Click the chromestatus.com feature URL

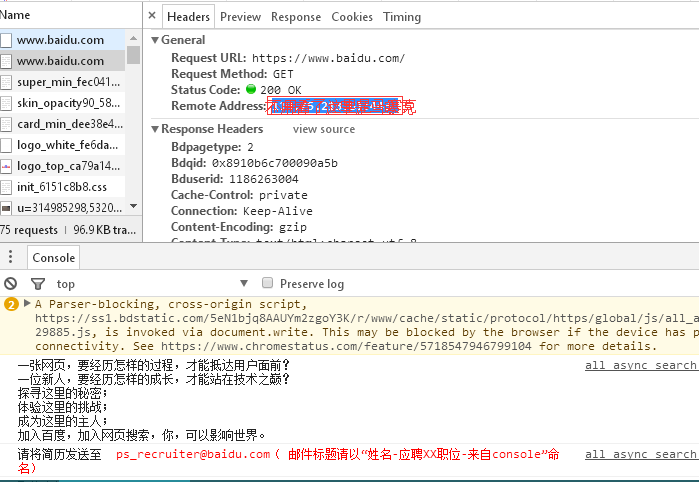346,346
